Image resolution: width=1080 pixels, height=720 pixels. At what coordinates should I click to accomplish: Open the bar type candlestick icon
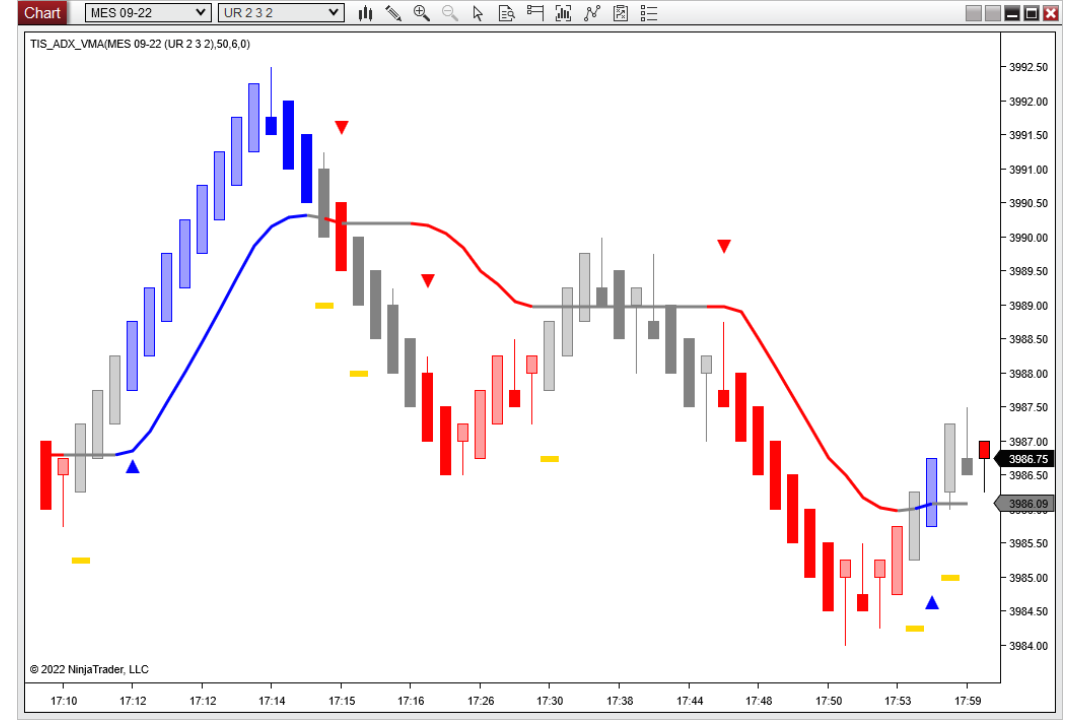point(366,13)
